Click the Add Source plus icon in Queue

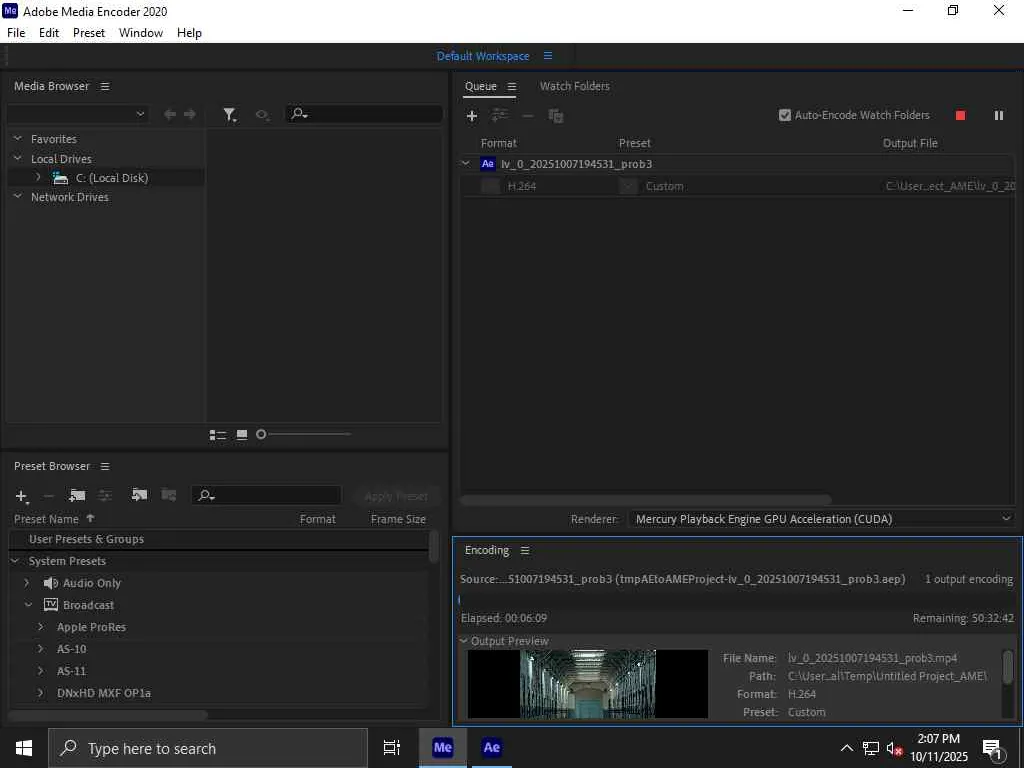pyautogui.click(x=472, y=116)
